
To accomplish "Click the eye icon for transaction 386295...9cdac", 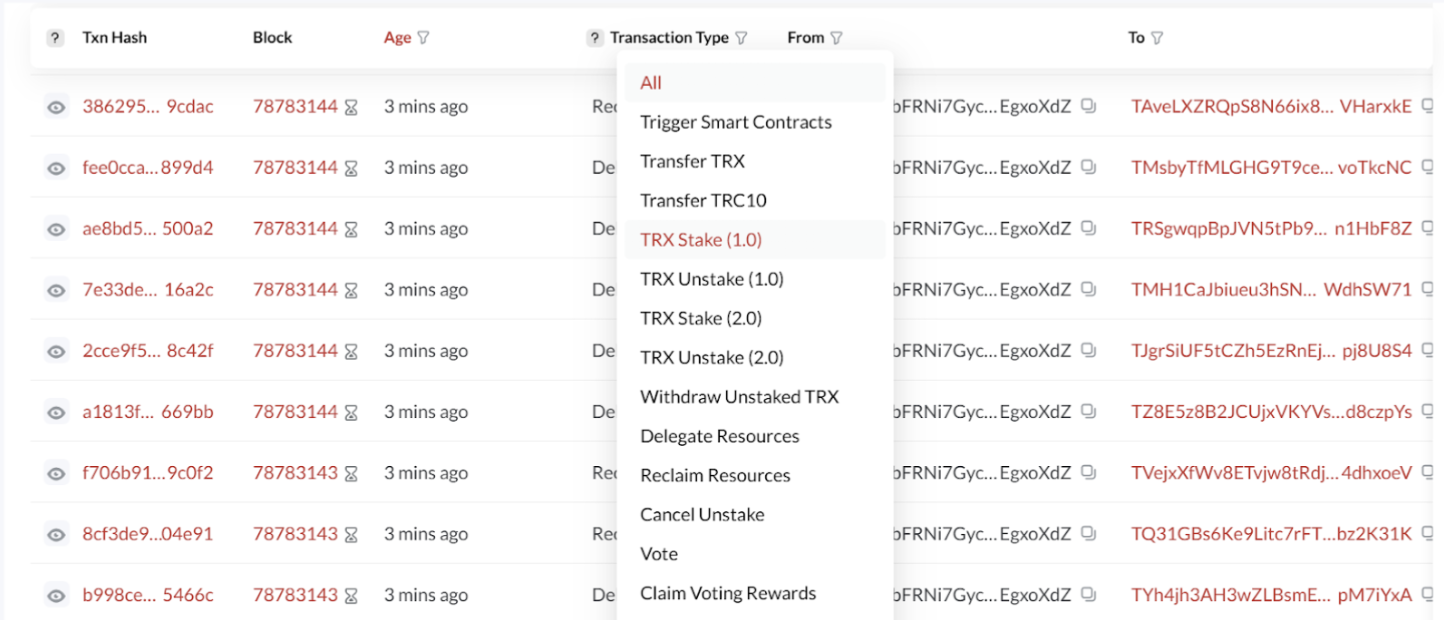I will click(x=56, y=107).
